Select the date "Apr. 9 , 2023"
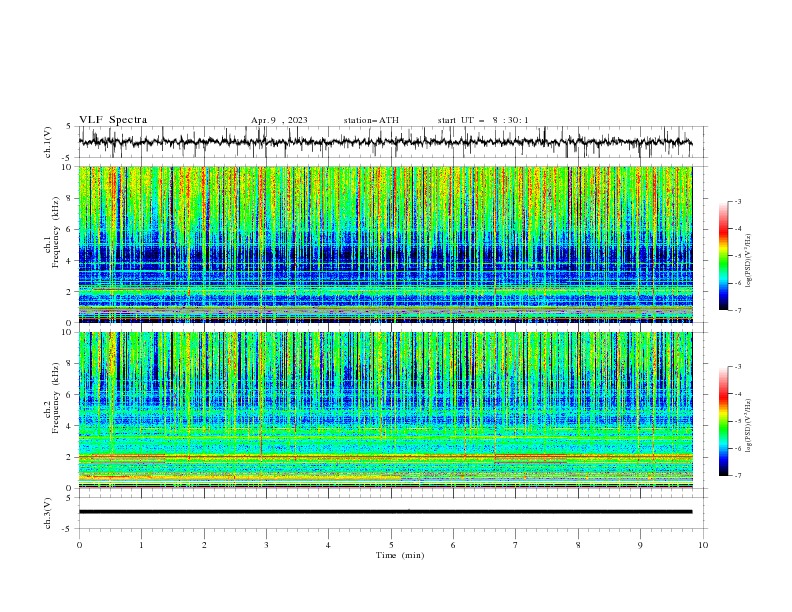Screen dimensions: 792x612 pyautogui.click(x=279, y=120)
